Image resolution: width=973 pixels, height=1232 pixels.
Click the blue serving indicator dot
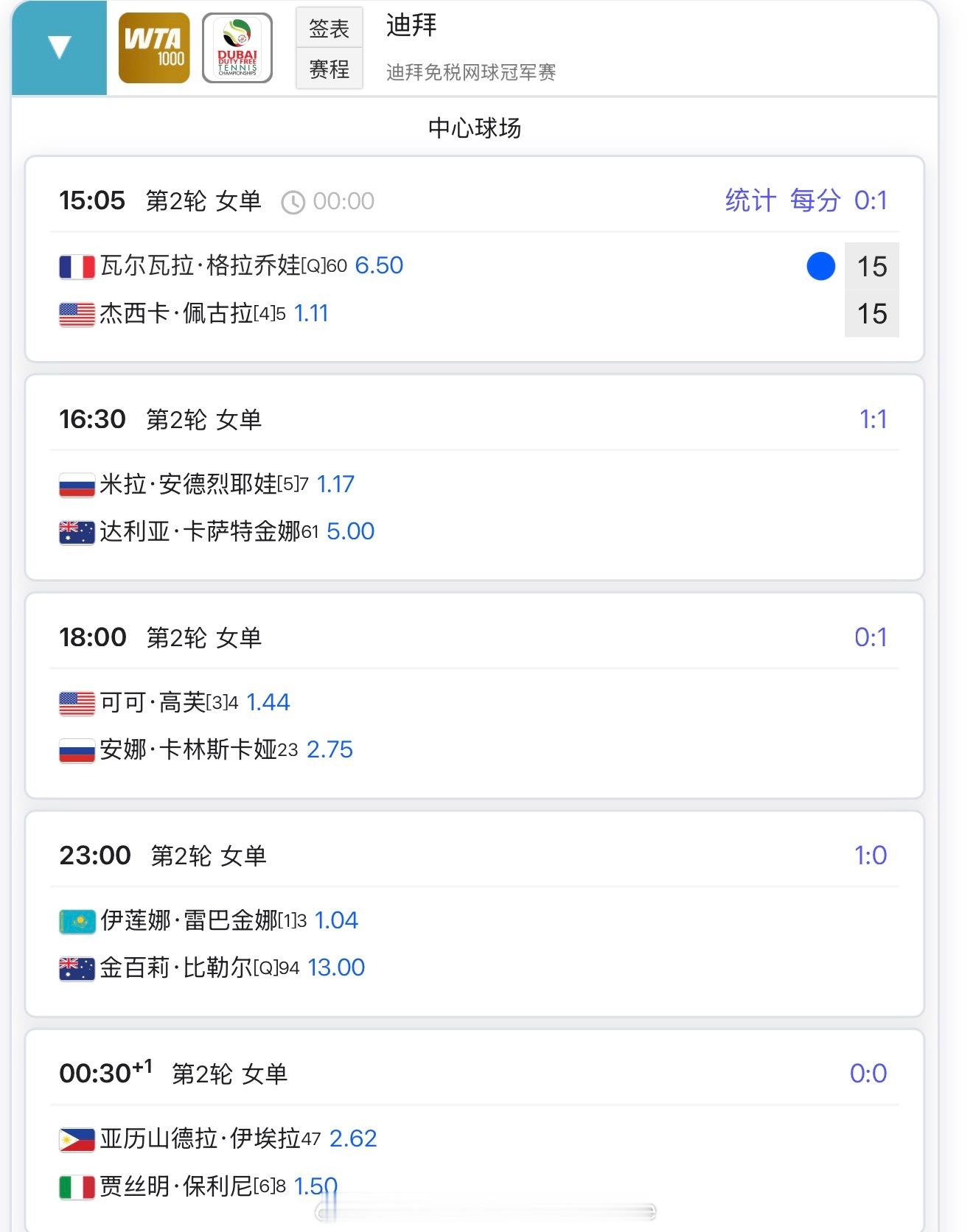(820, 266)
